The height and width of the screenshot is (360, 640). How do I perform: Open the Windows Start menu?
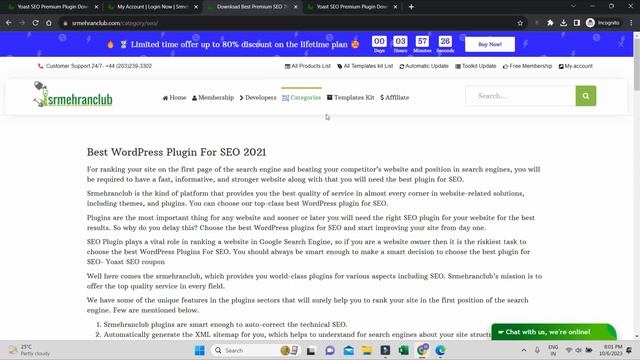200,350
